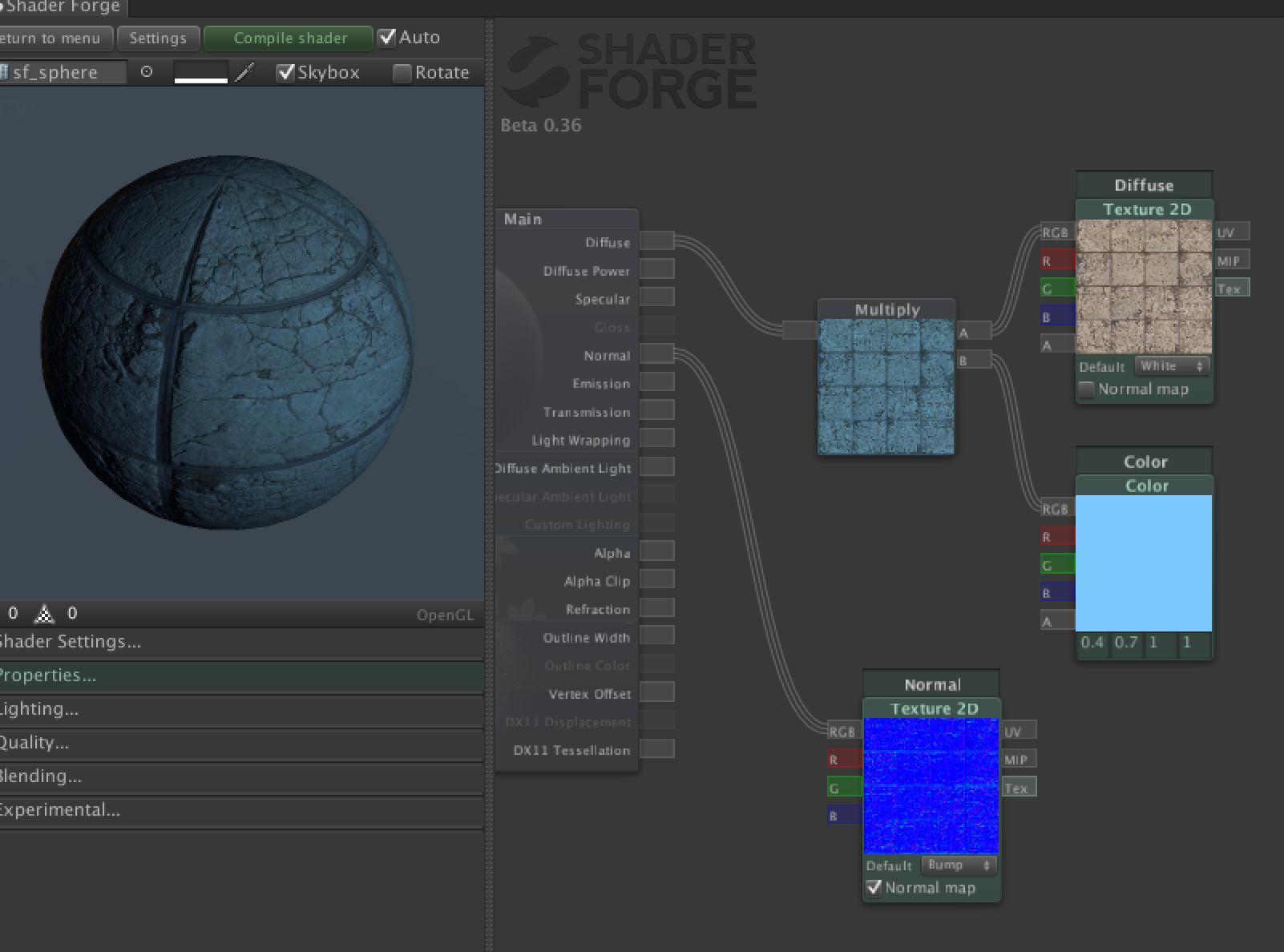Click the Multiply node texture preview
This screenshot has width=1284, height=952.
click(x=886, y=386)
